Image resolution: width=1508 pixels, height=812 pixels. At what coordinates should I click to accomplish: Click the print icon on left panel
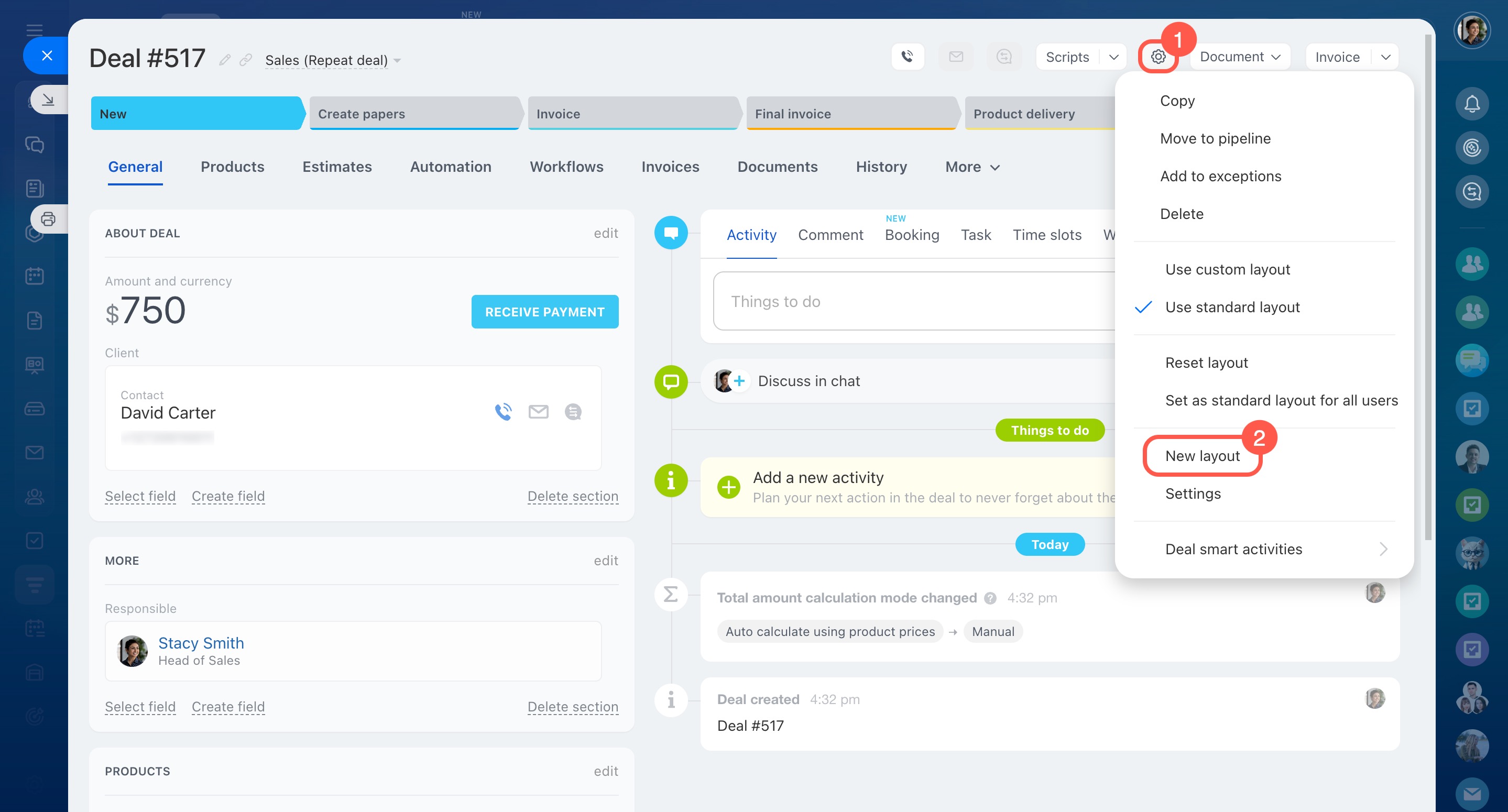(x=48, y=219)
